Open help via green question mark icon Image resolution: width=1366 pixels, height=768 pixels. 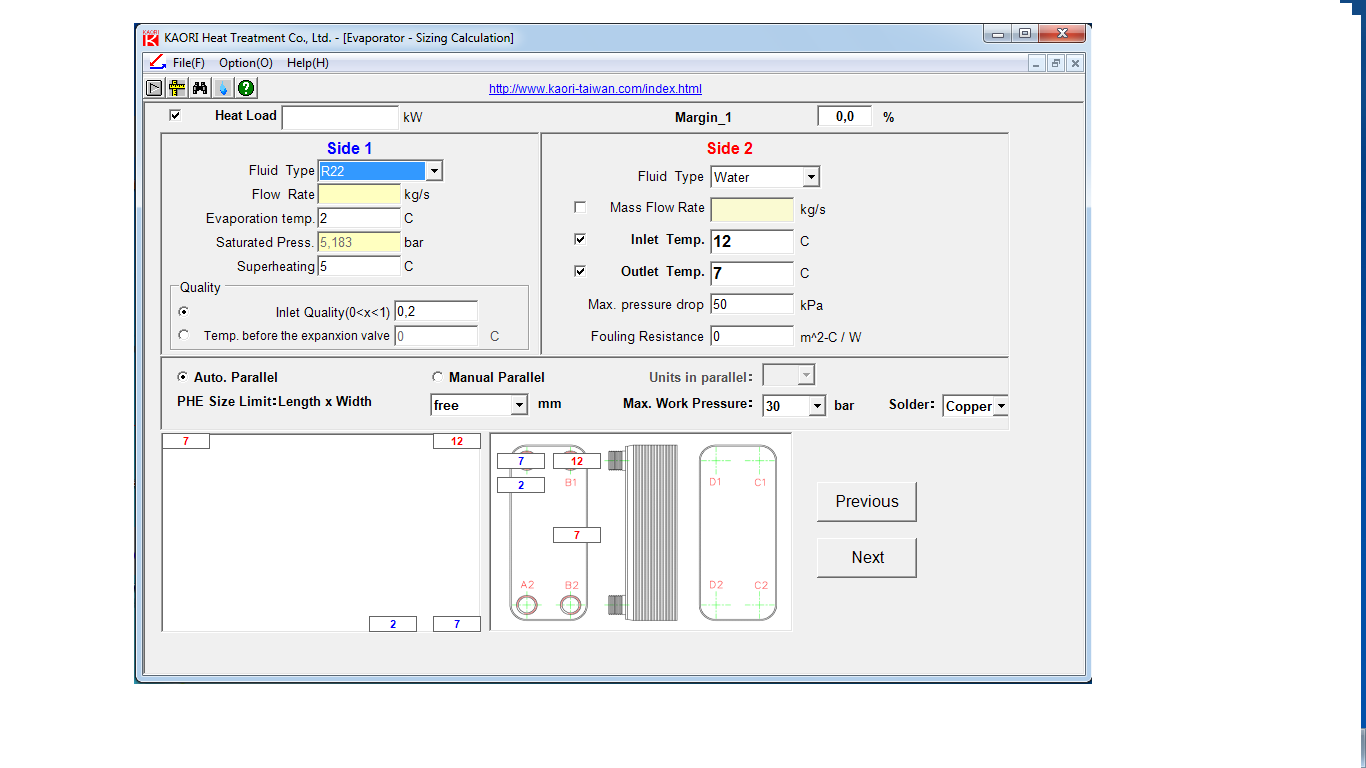pyautogui.click(x=247, y=88)
